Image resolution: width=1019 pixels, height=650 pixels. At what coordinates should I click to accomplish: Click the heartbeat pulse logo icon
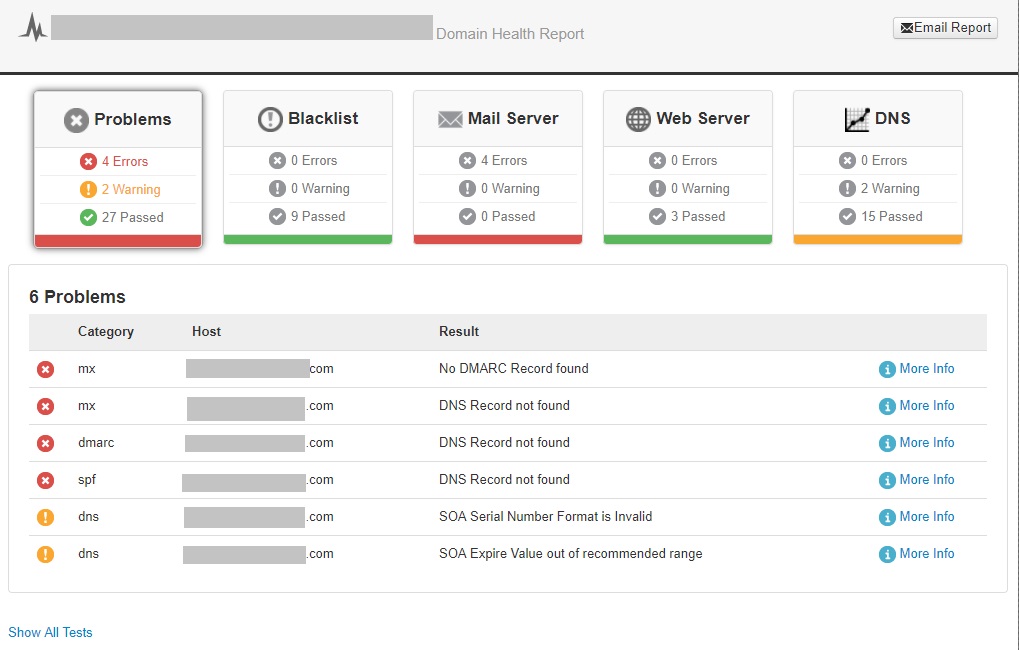[32, 28]
